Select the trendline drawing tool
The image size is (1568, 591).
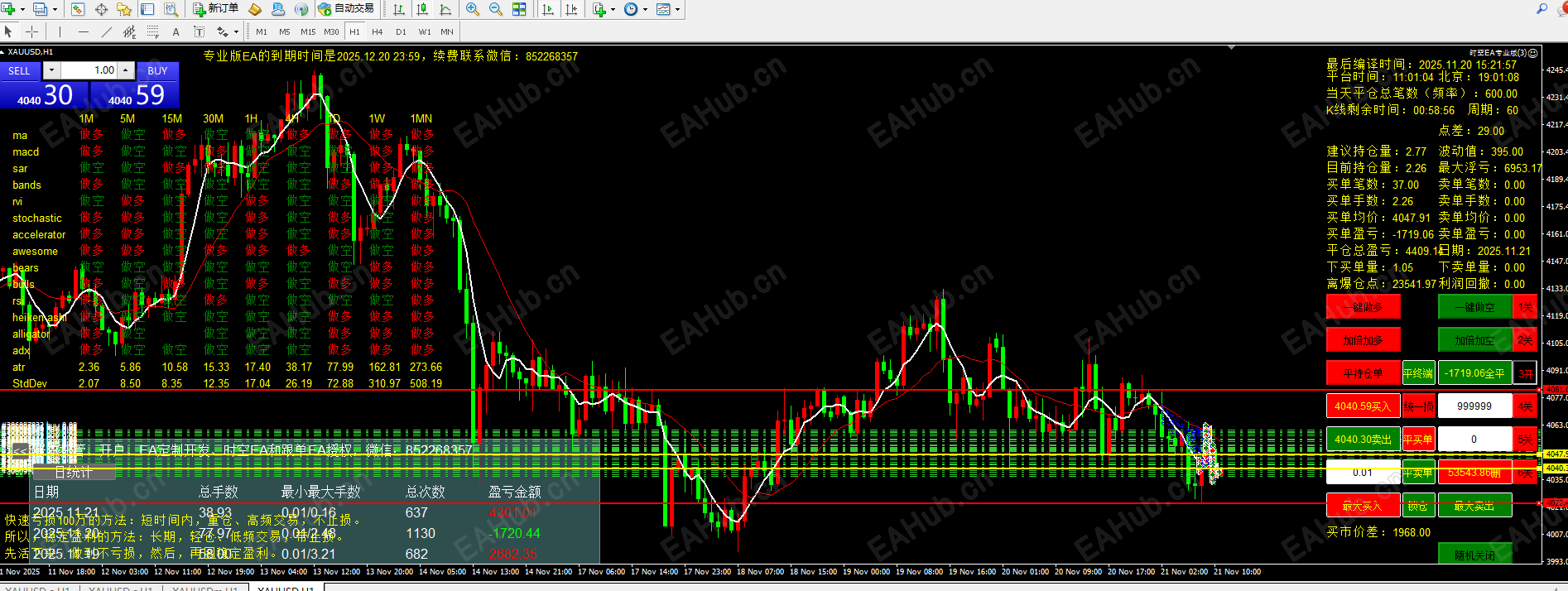tap(106, 31)
